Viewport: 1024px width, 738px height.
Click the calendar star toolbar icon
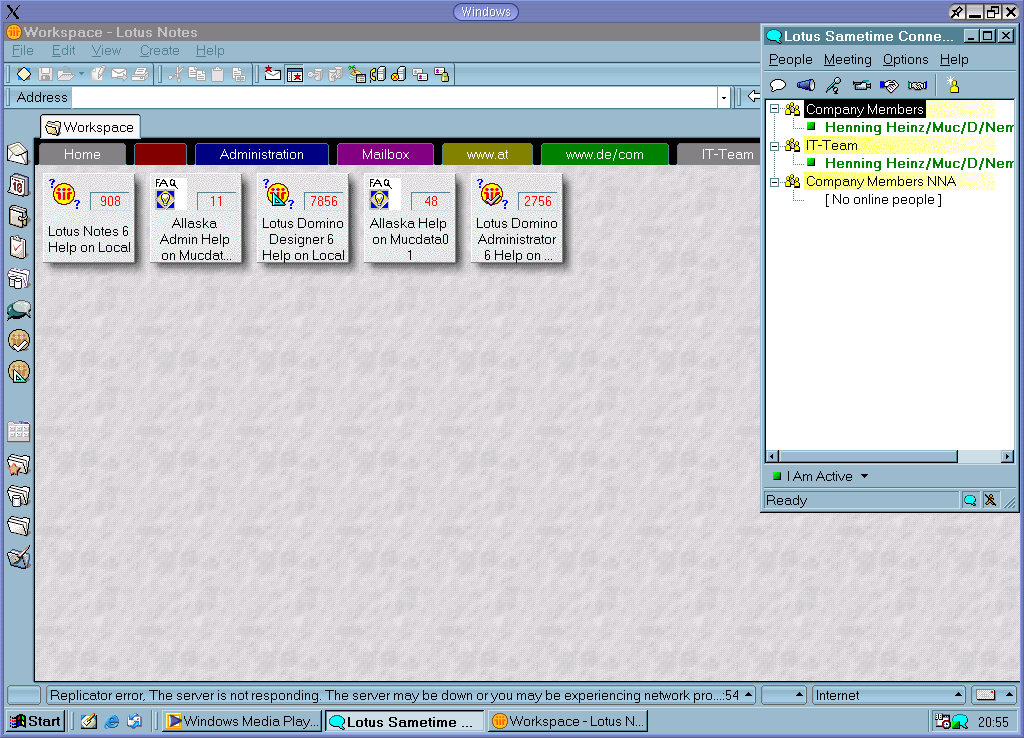pos(295,74)
